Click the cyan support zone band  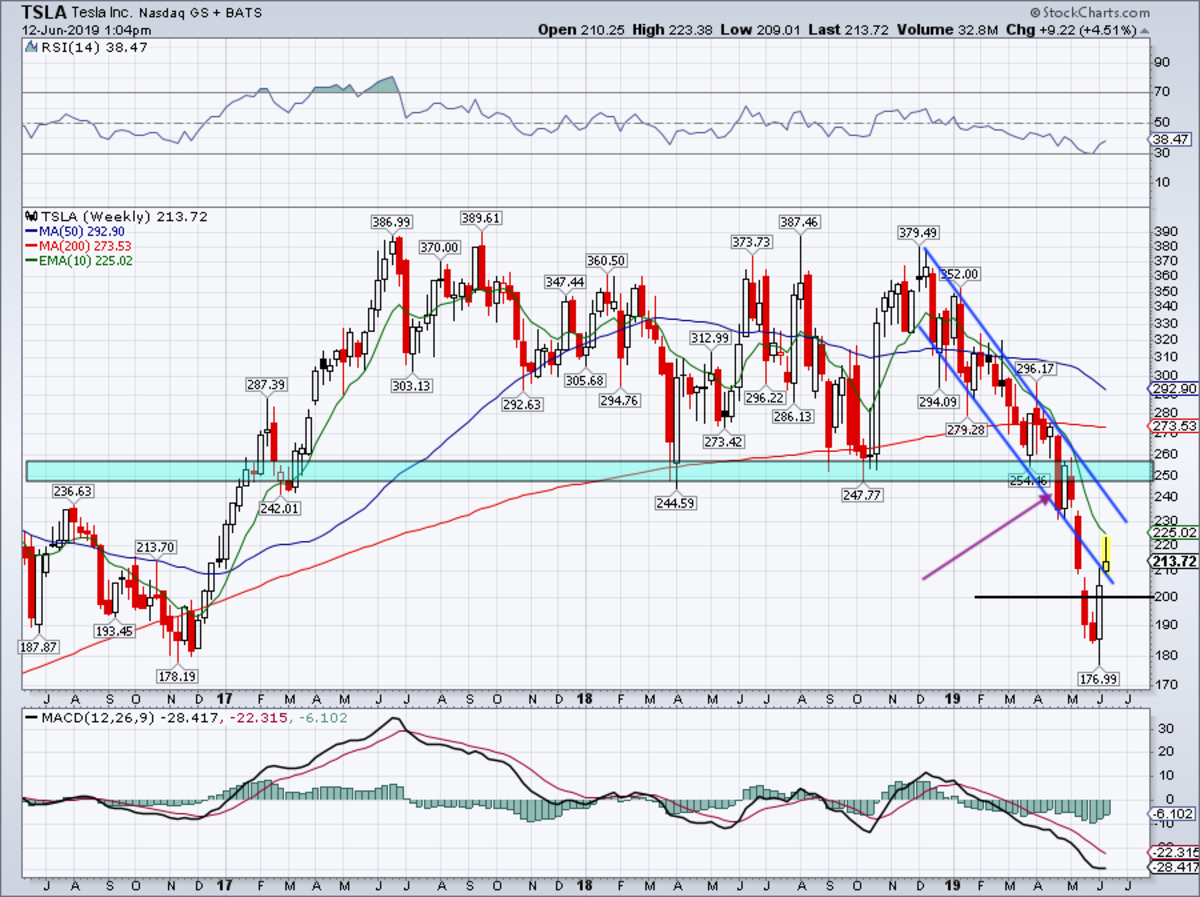tap(591, 471)
